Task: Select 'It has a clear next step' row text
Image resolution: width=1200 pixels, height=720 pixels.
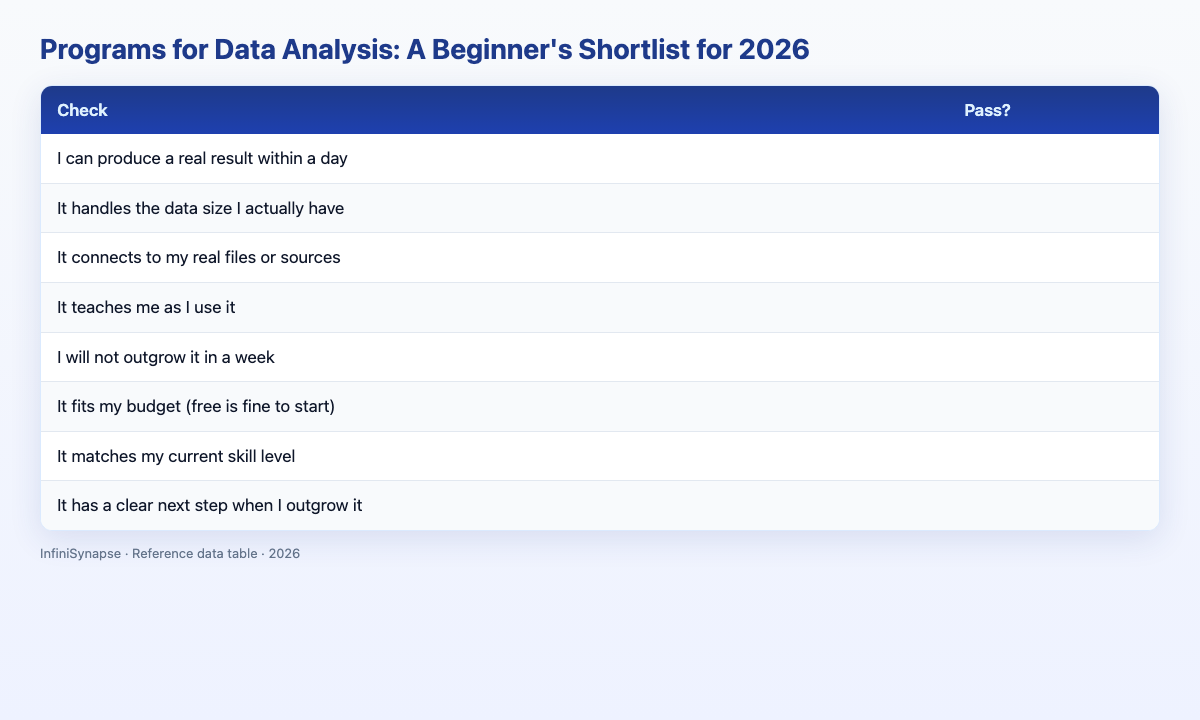Action: 210,505
